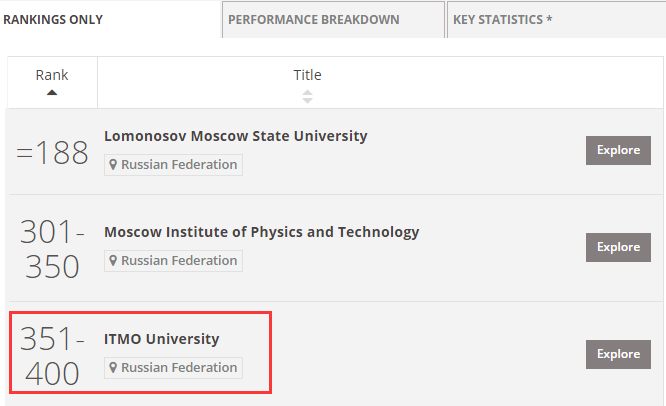Open the ITMO University title link
Viewport: 666px width, 406px height.
[x=161, y=339]
